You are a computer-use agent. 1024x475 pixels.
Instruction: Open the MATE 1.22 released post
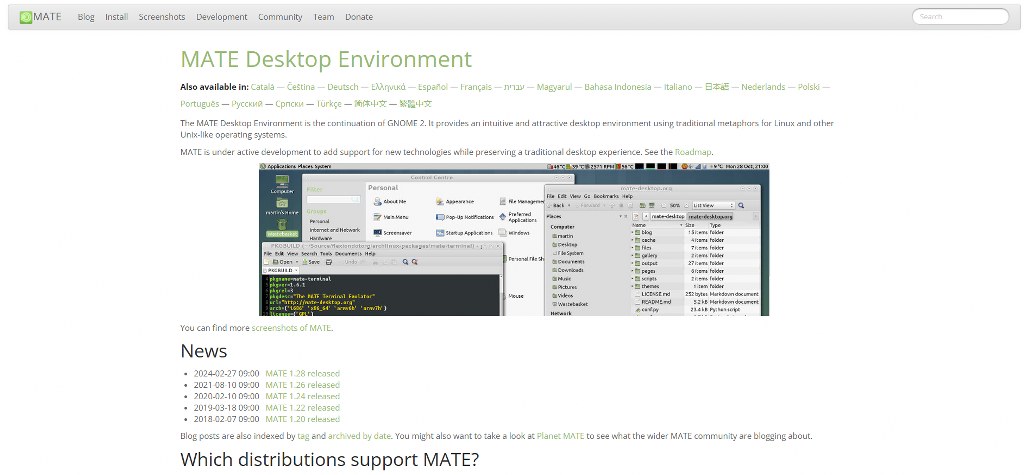(302, 408)
